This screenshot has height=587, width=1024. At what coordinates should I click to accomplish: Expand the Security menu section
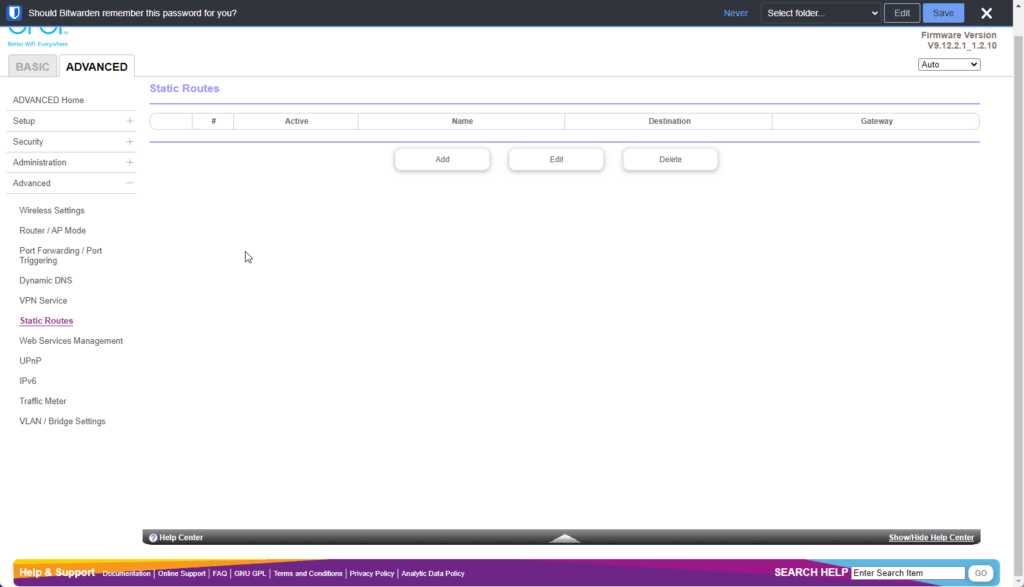coord(129,142)
